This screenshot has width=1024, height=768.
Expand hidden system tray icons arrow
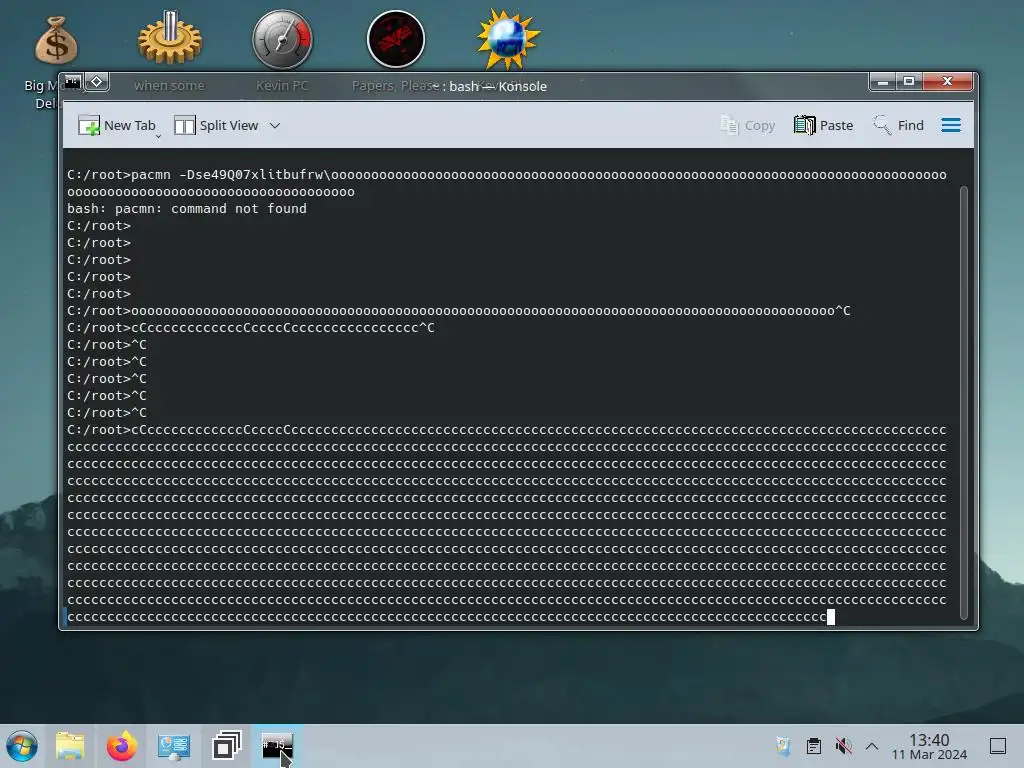coord(872,746)
